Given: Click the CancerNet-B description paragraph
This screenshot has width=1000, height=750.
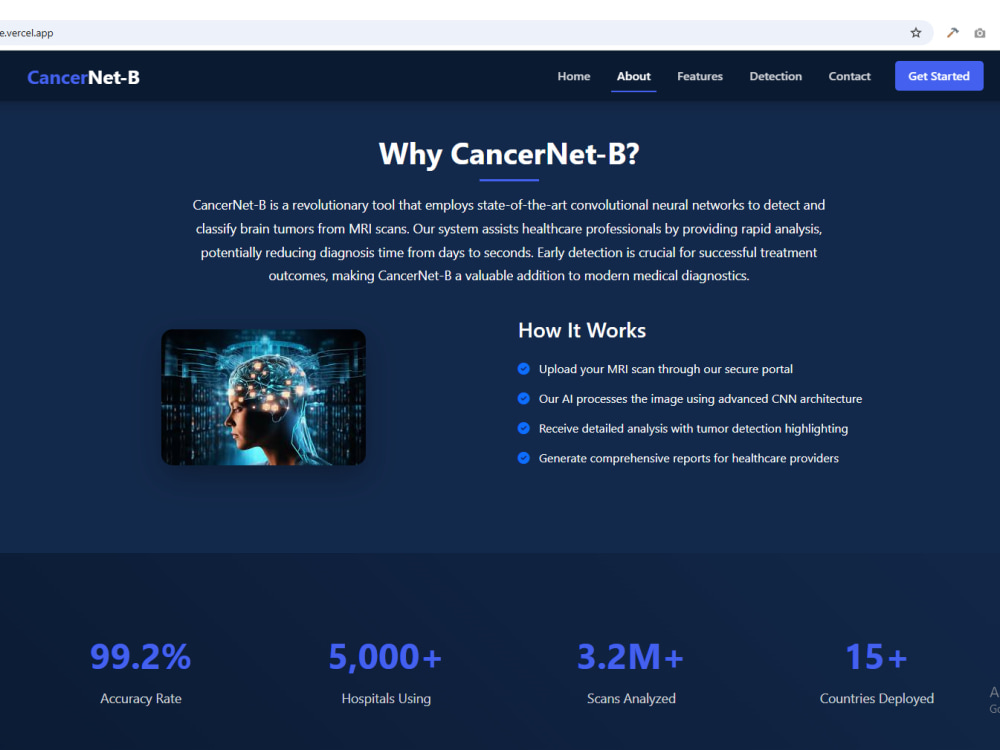Looking at the screenshot, I should tap(509, 240).
